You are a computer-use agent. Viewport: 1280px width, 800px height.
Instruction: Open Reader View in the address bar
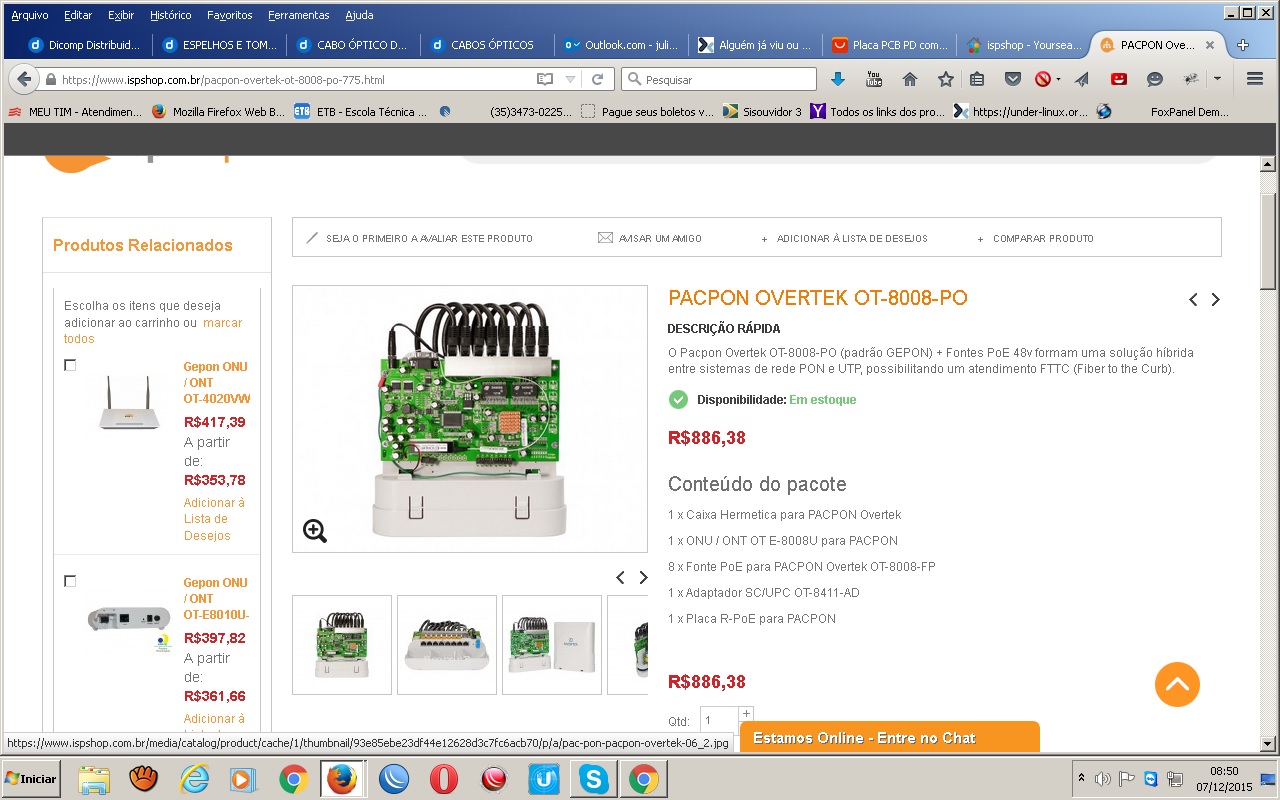544,79
